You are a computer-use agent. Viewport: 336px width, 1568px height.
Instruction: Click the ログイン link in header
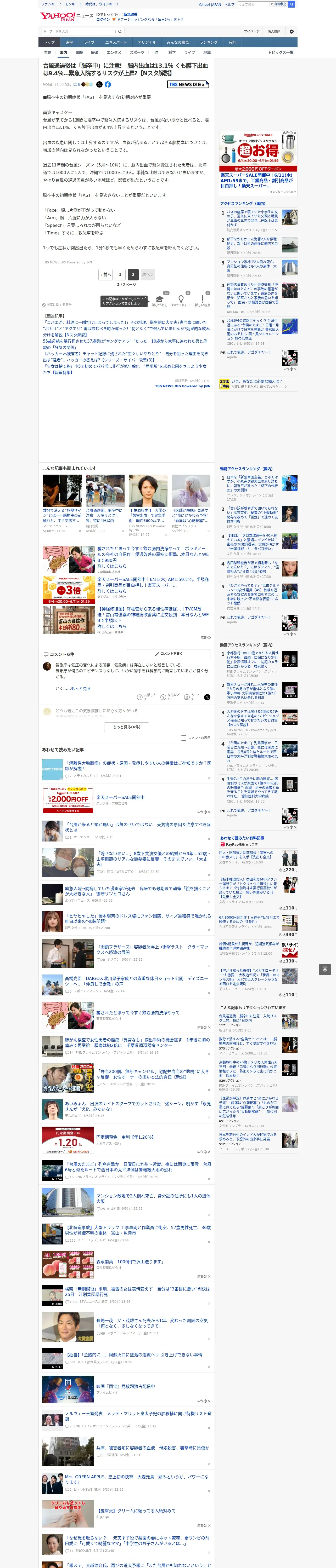pyautogui.click(x=103, y=20)
